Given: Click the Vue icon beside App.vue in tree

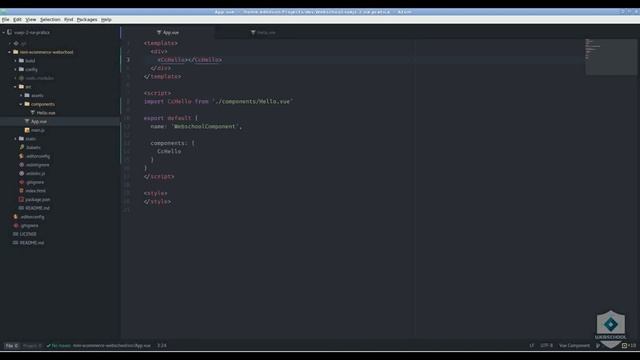Looking at the screenshot, I should [27, 121].
